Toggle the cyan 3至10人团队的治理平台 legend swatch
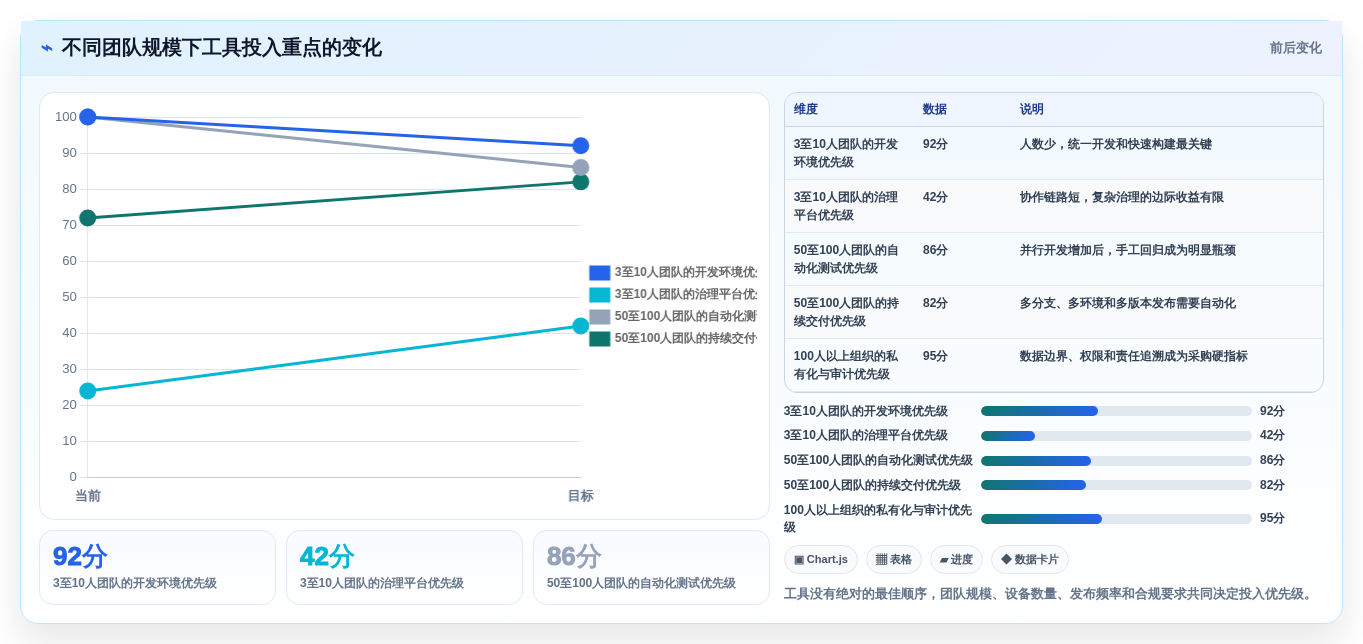 click(x=599, y=295)
